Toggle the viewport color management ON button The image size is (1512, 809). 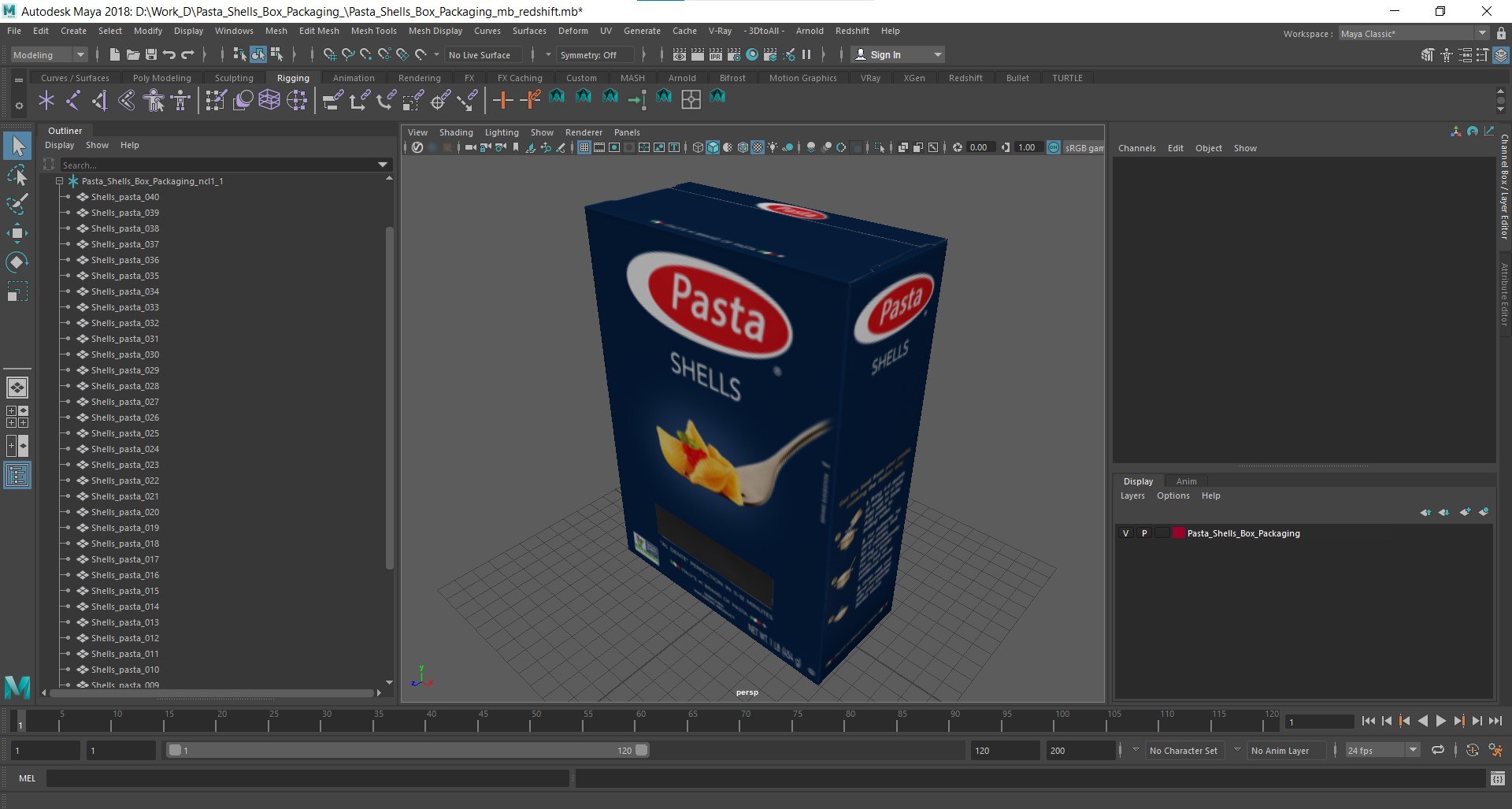(1054, 147)
